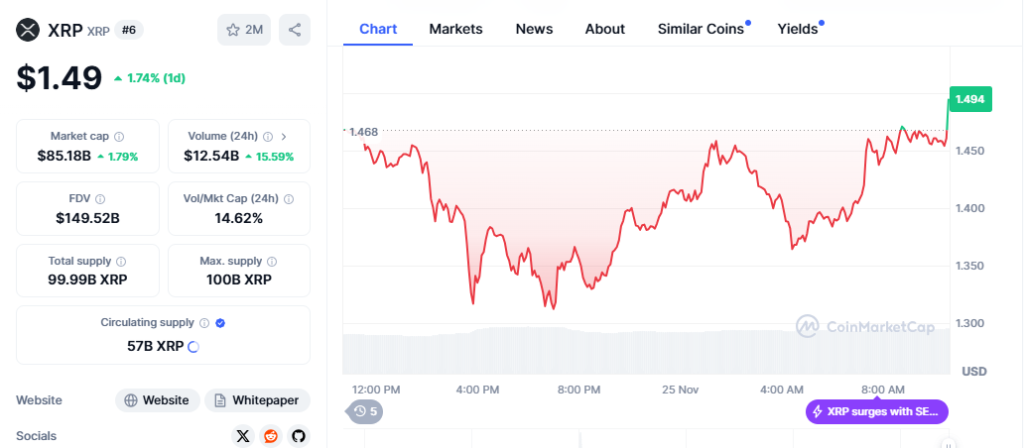The height and width of the screenshot is (448, 1024).
Task: Open the Website link button
Action: coord(157,400)
